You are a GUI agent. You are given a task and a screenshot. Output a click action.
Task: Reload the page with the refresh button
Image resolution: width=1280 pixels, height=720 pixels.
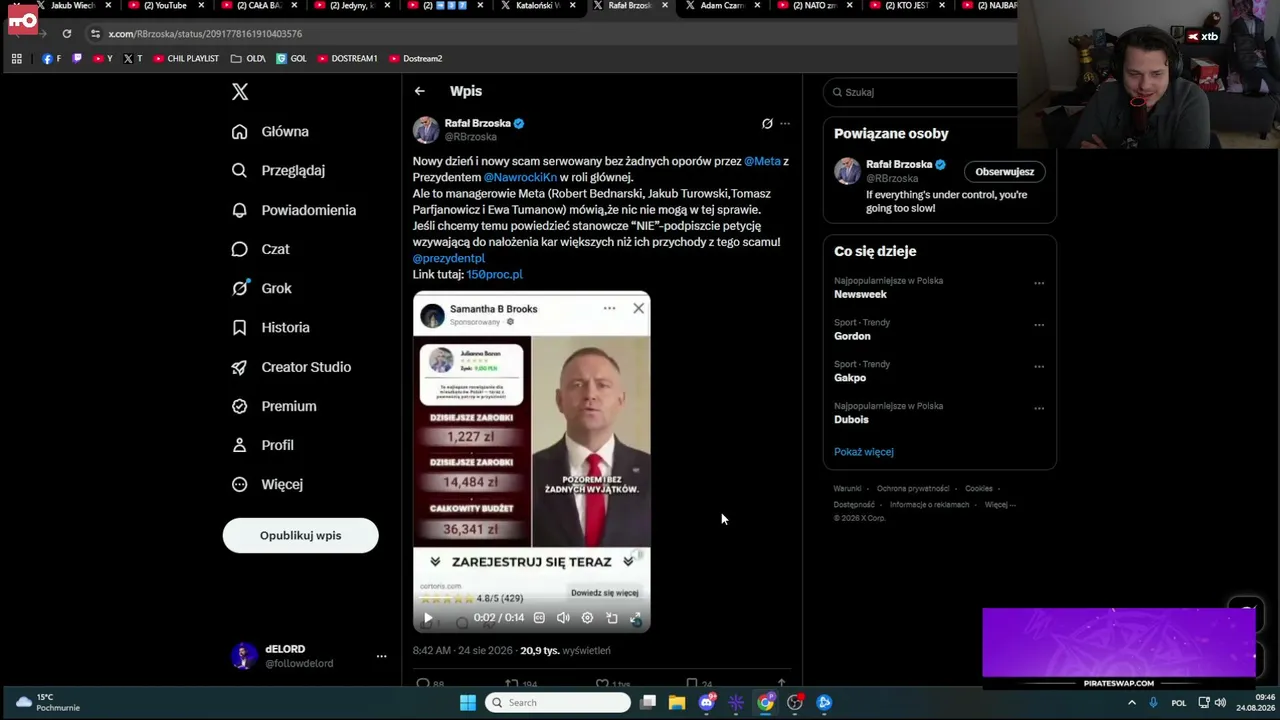pyautogui.click(x=66, y=34)
